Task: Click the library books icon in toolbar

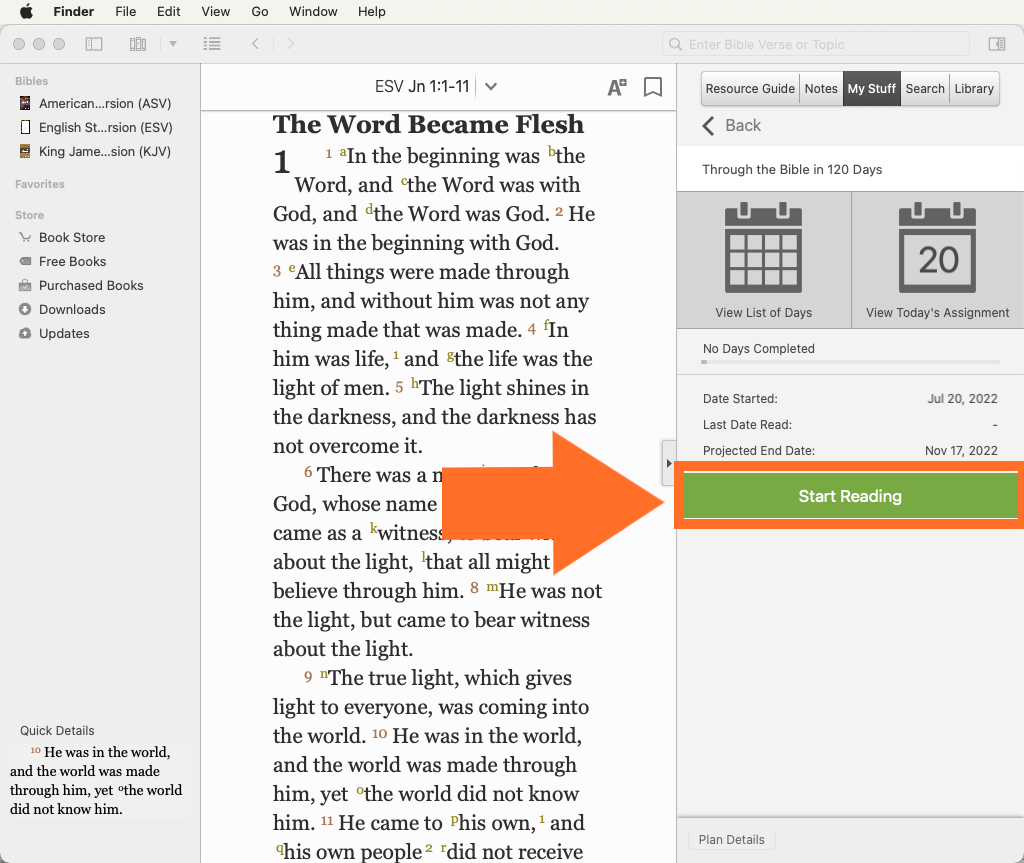Action: pyautogui.click(x=138, y=44)
